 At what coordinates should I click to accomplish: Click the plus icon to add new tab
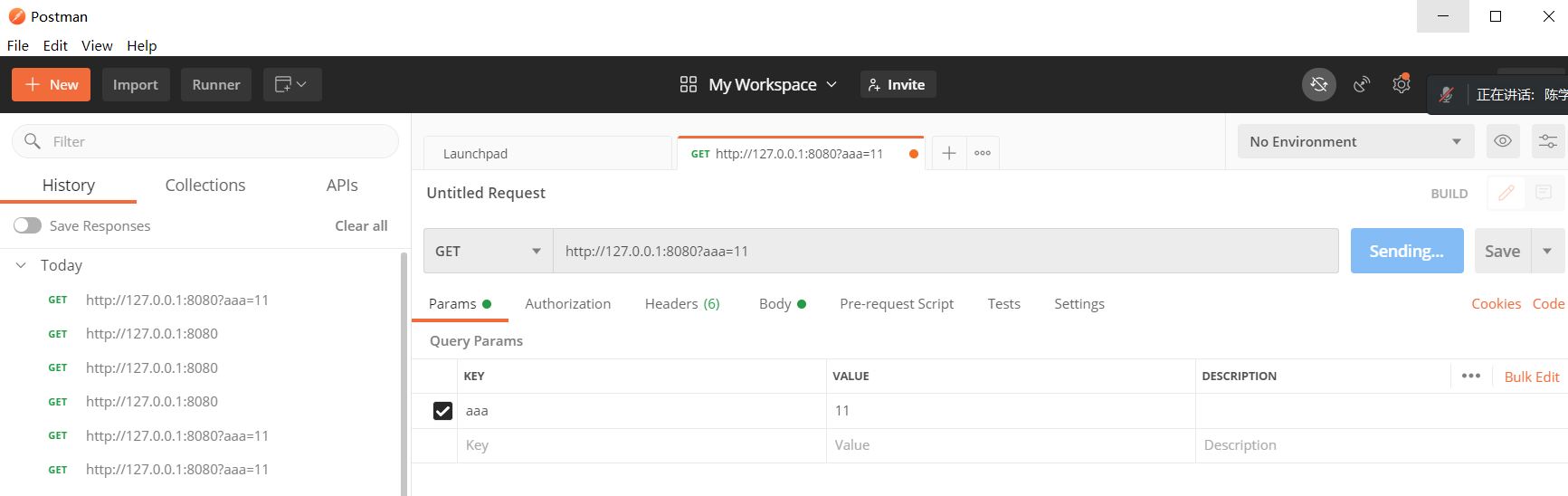(x=948, y=154)
